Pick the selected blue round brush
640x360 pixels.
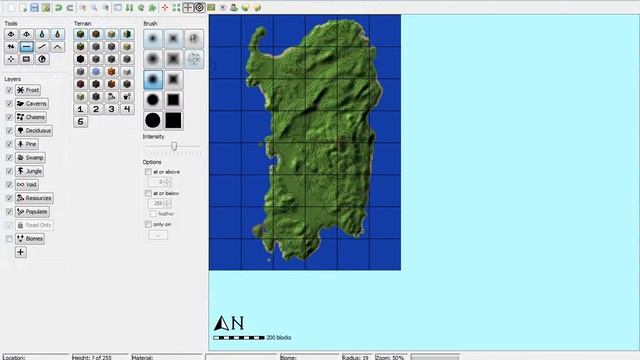[x=153, y=80]
